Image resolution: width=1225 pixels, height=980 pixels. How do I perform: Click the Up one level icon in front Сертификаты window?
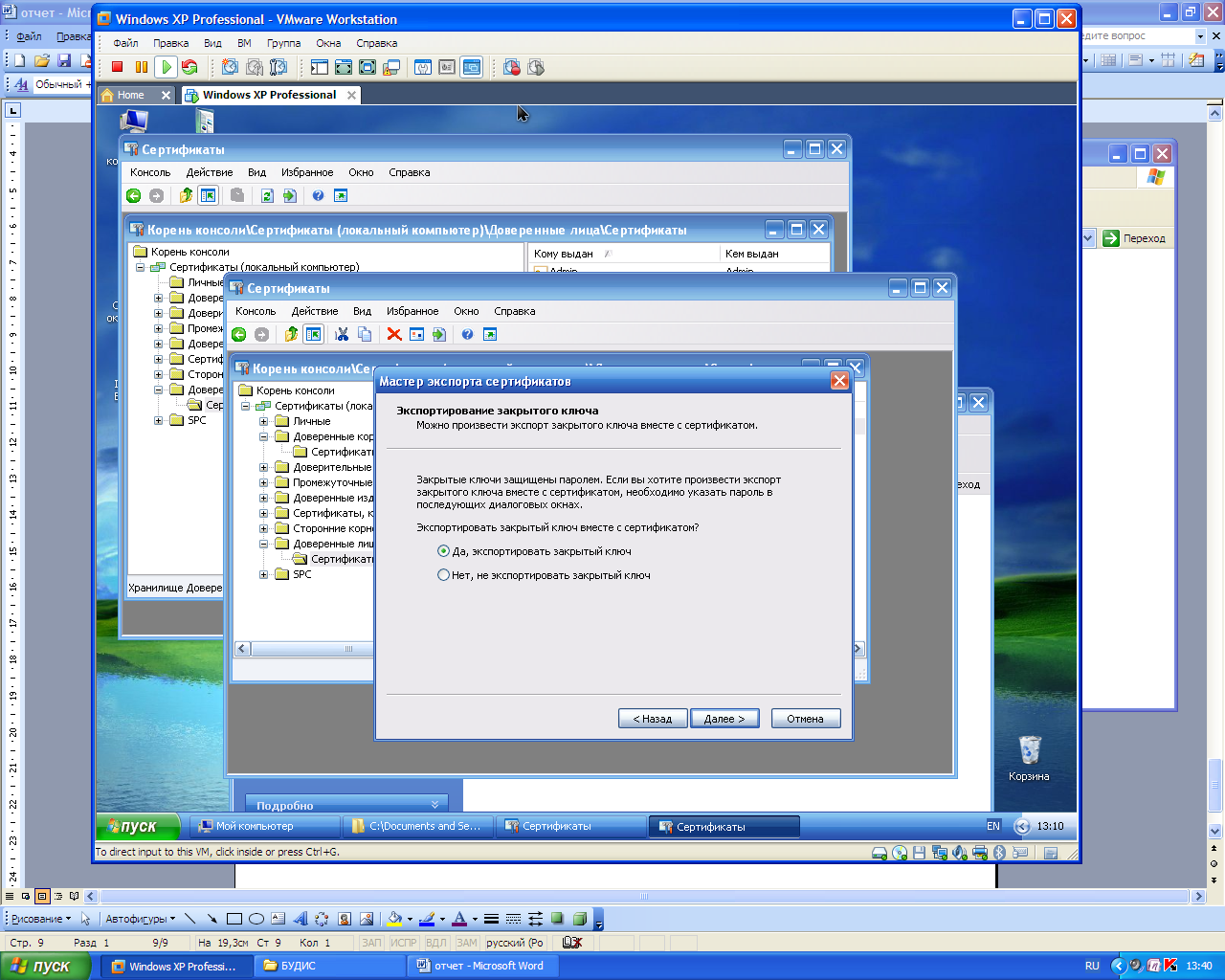pos(291,334)
